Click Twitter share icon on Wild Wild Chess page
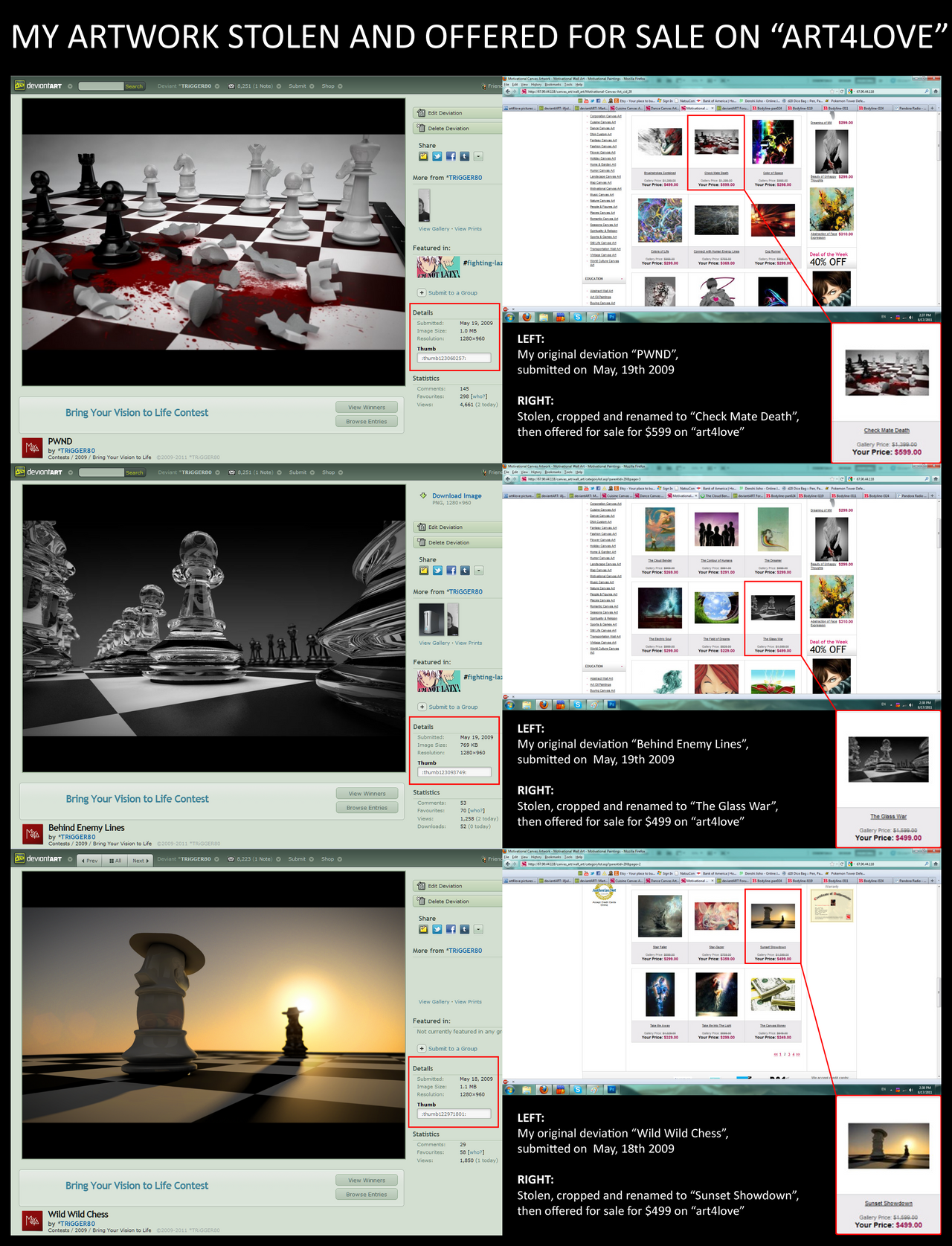952x1246 pixels. point(437,929)
